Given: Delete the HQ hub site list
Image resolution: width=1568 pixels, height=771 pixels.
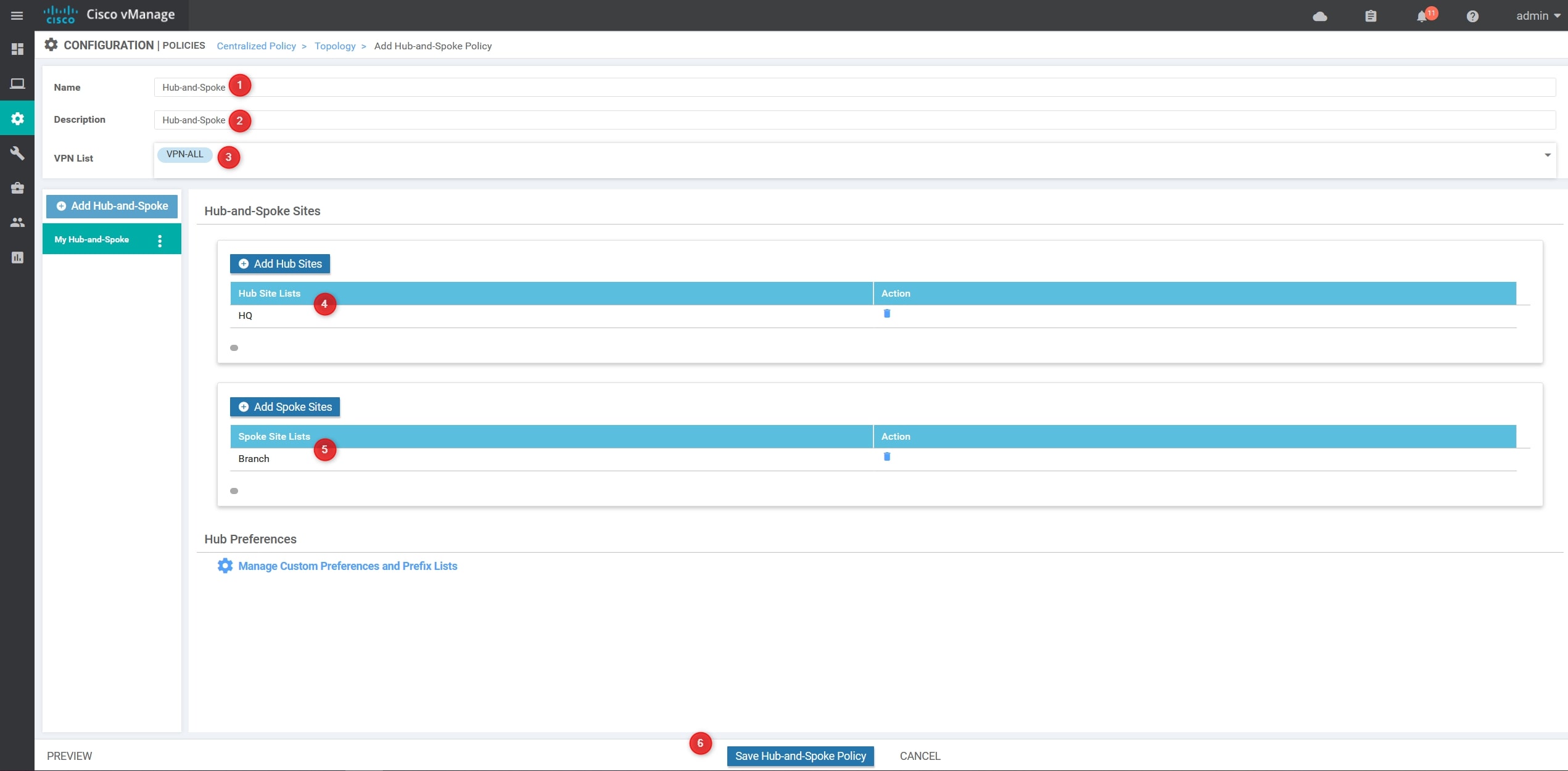Looking at the screenshot, I should coord(886,314).
